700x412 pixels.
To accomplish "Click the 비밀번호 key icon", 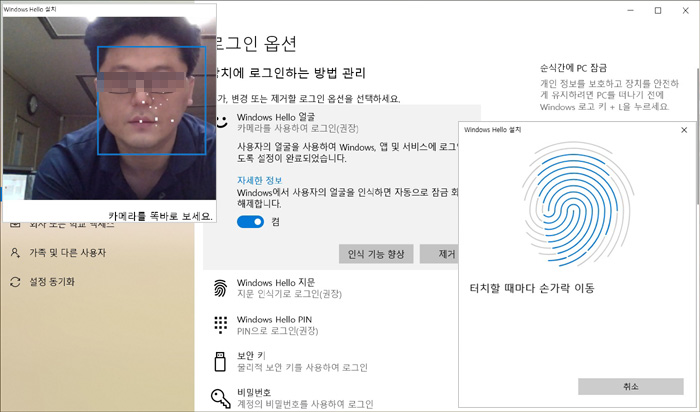I will [x=220, y=397].
